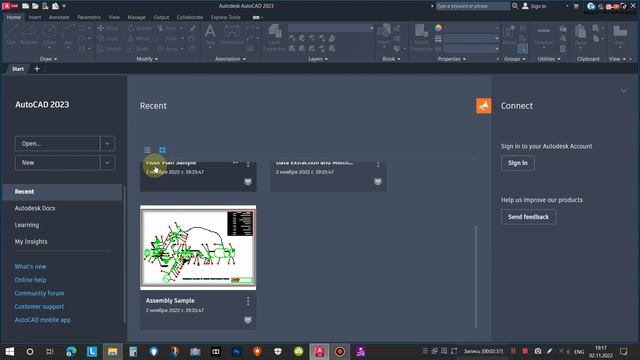Image resolution: width=640 pixels, height=360 pixels.
Task: Expand the Modify panel
Action: 147,59
